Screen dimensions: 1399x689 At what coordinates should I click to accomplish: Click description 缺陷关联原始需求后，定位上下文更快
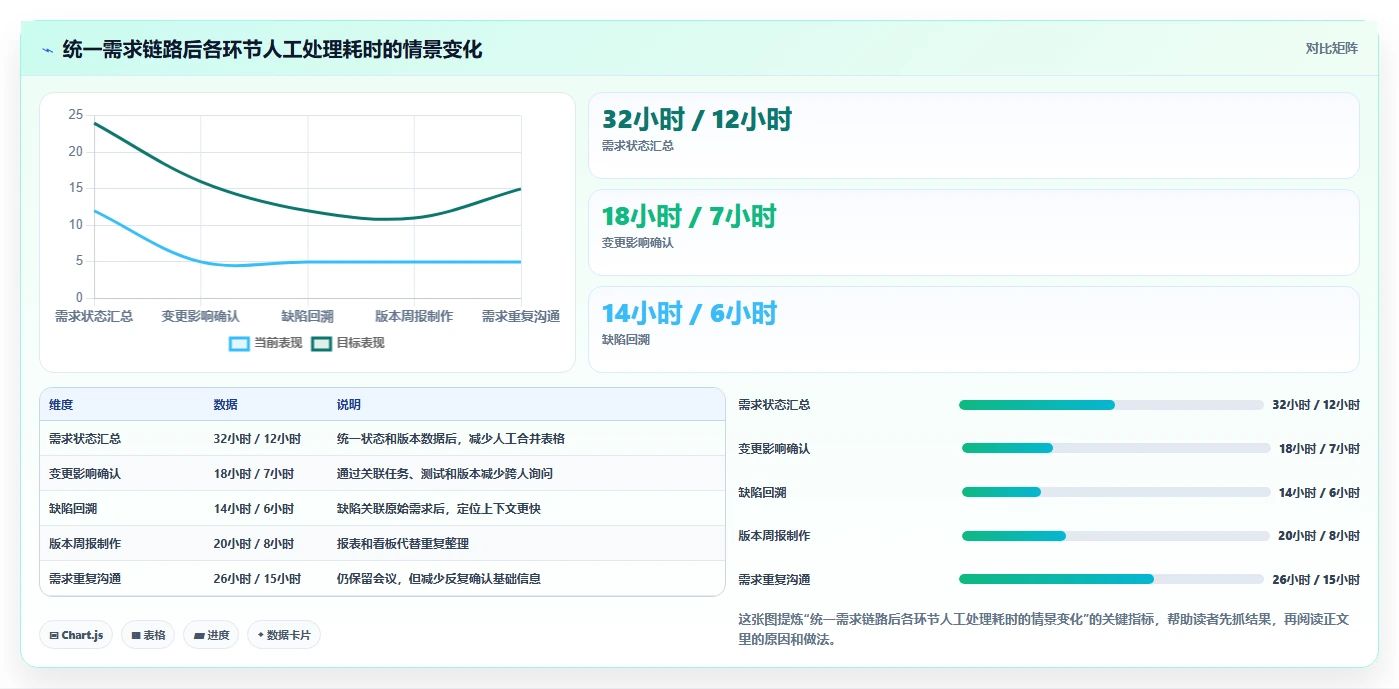coord(439,509)
